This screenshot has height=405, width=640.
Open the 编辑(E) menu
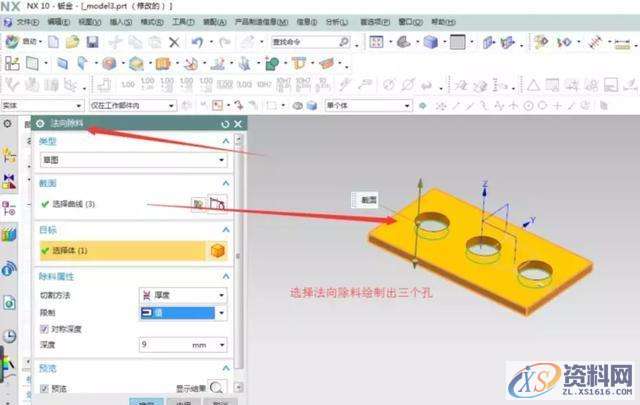pyautogui.click(x=58, y=22)
